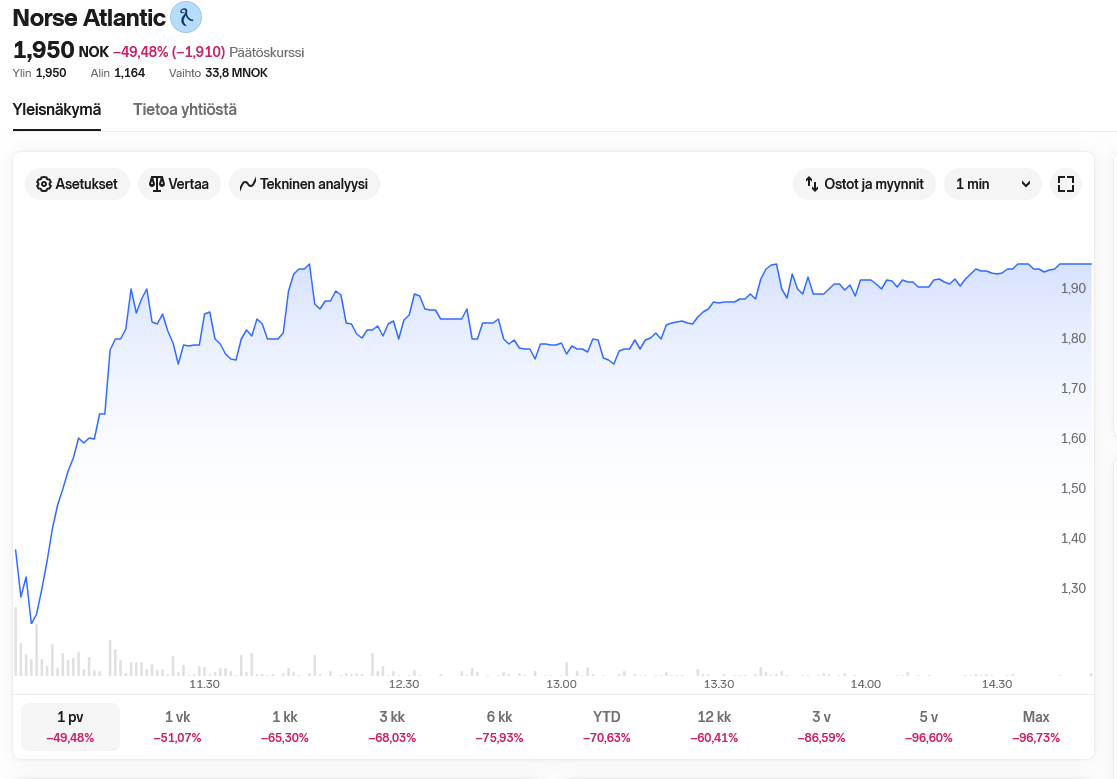Click the Vertaa compare scale button

pyautogui.click(x=179, y=184)
